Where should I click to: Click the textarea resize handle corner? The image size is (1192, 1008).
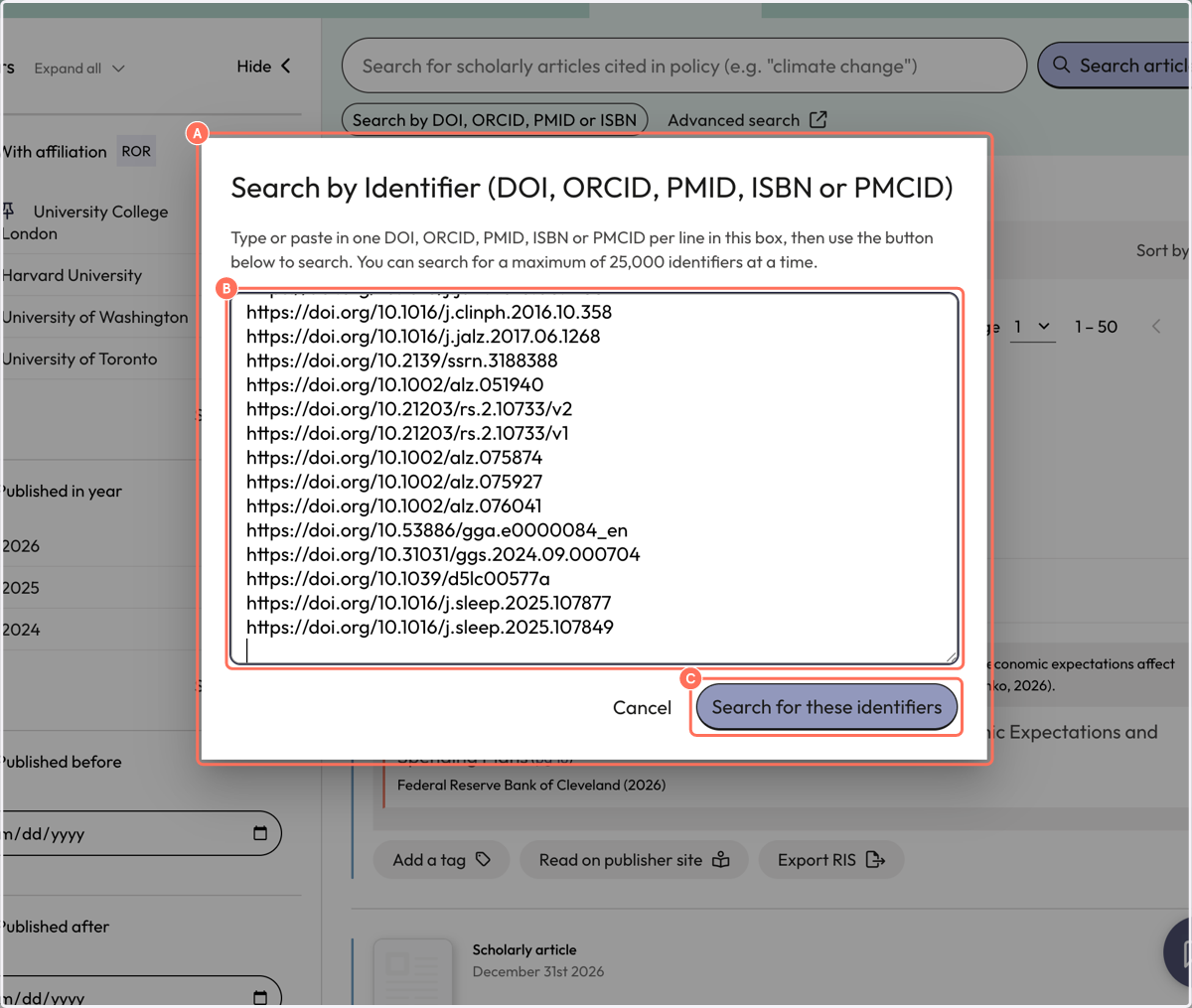pos(951,656)
